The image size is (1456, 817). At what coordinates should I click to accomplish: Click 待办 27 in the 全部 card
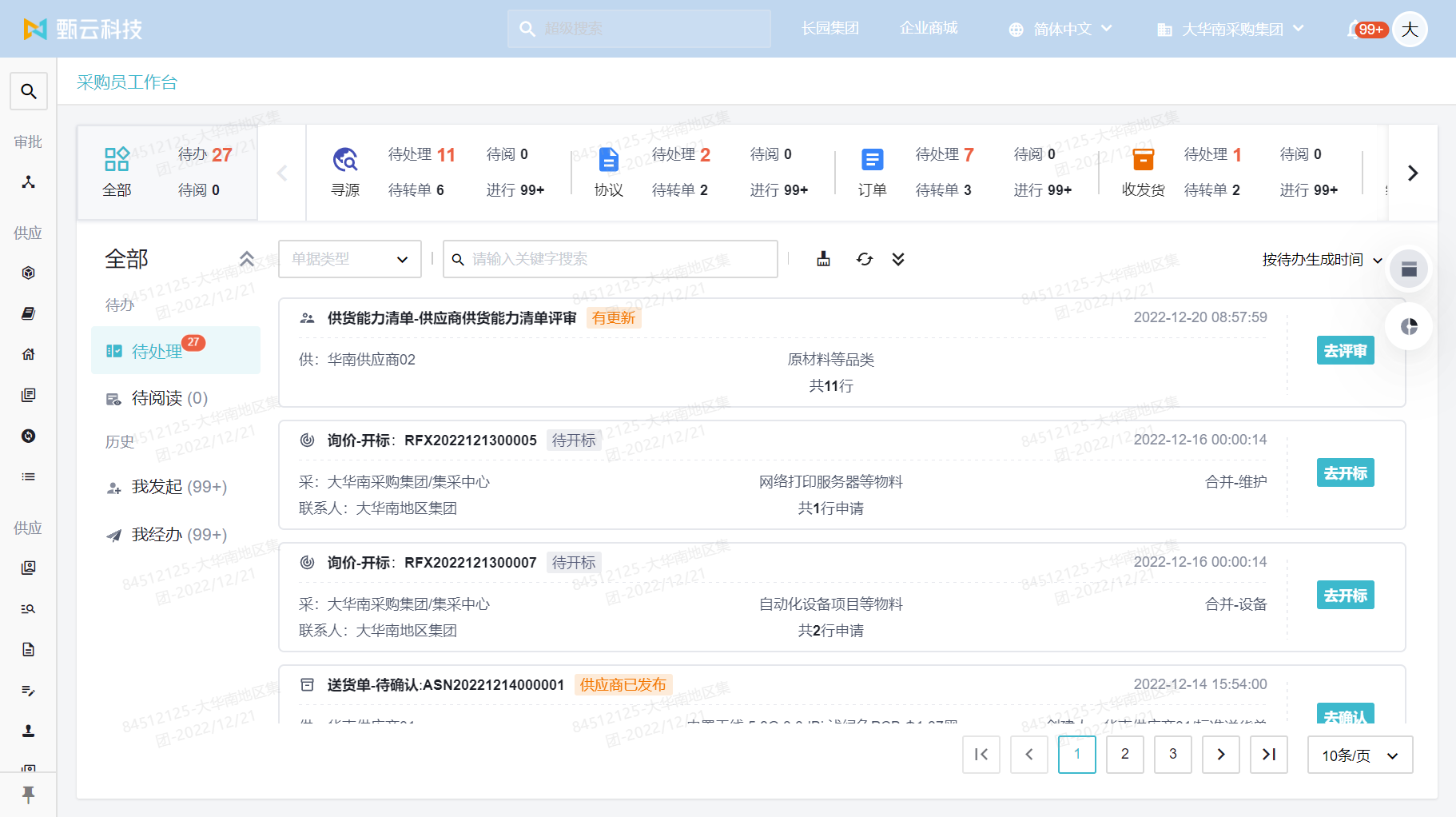click(205, 154)
